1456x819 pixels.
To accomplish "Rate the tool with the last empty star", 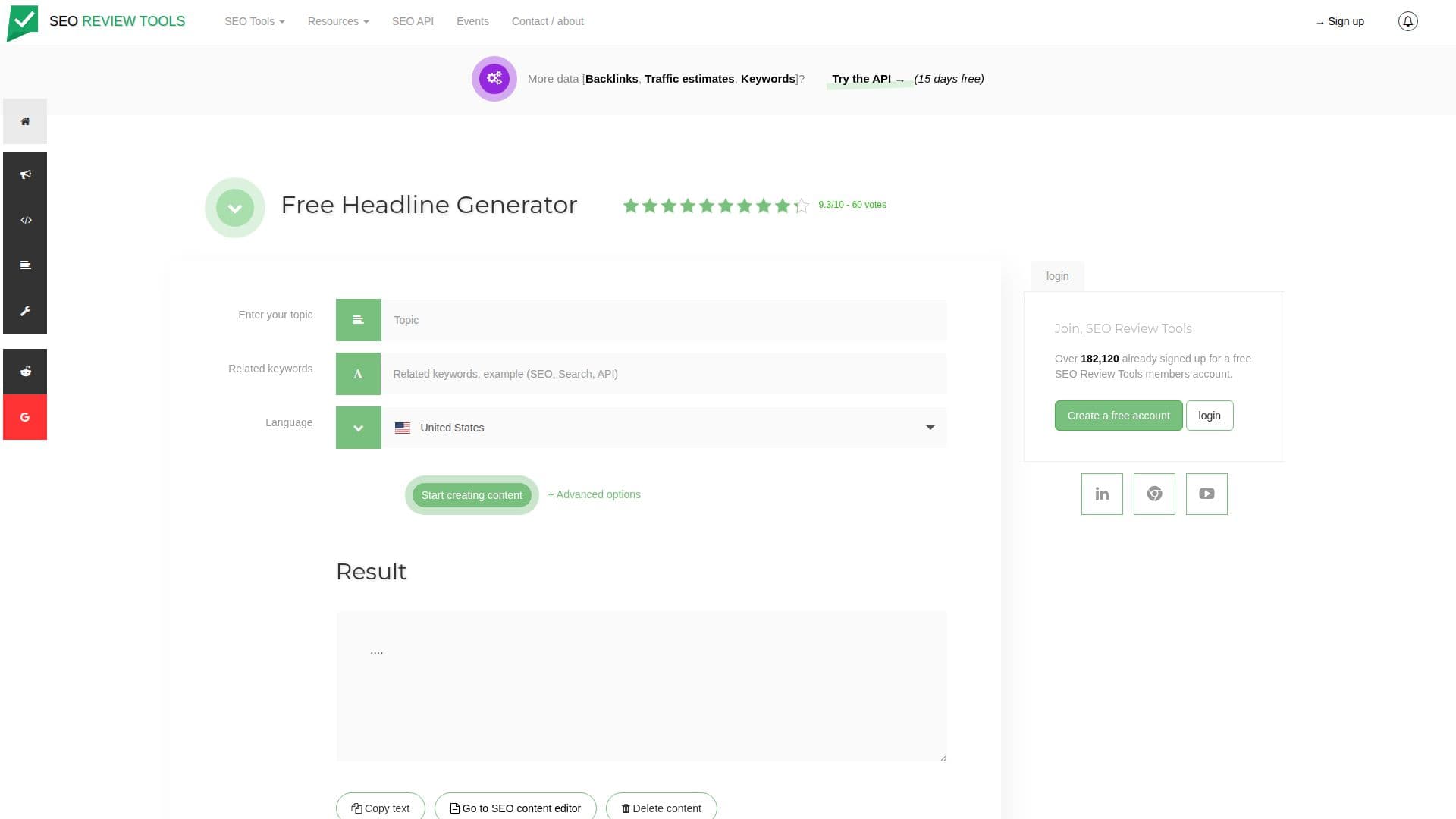I will click(x=802, y=206).
